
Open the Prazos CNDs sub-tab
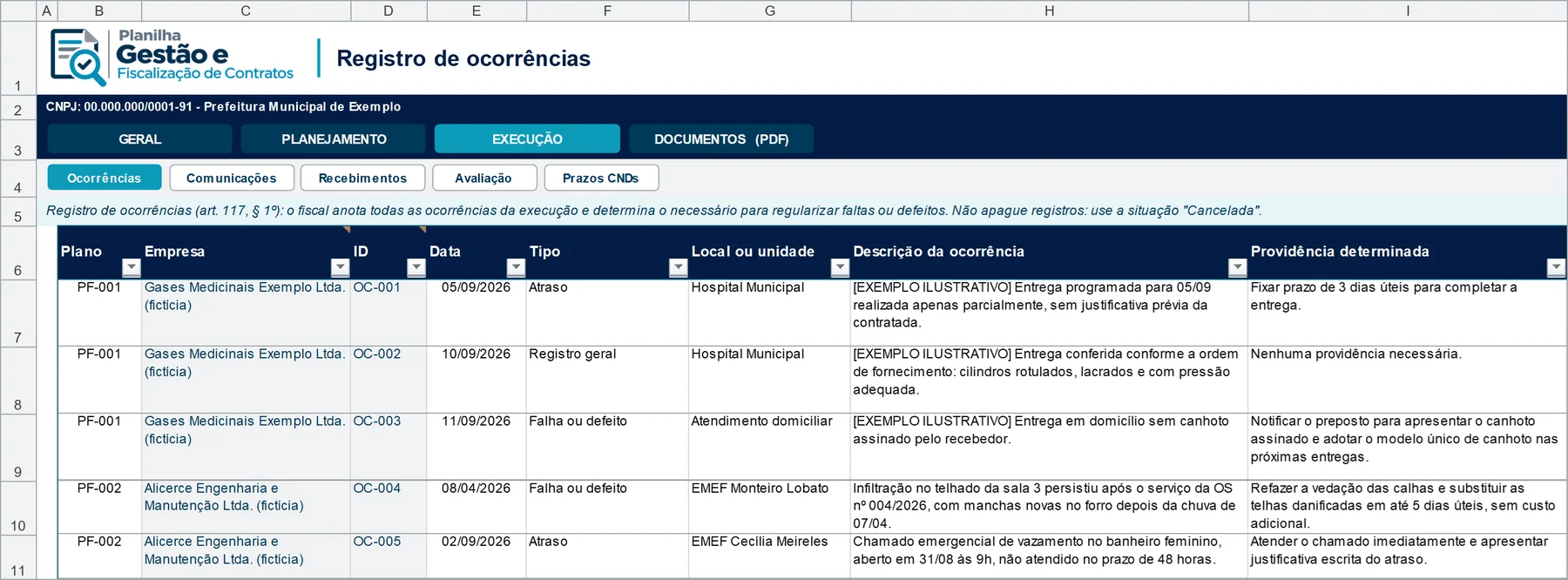coord(601,178)
